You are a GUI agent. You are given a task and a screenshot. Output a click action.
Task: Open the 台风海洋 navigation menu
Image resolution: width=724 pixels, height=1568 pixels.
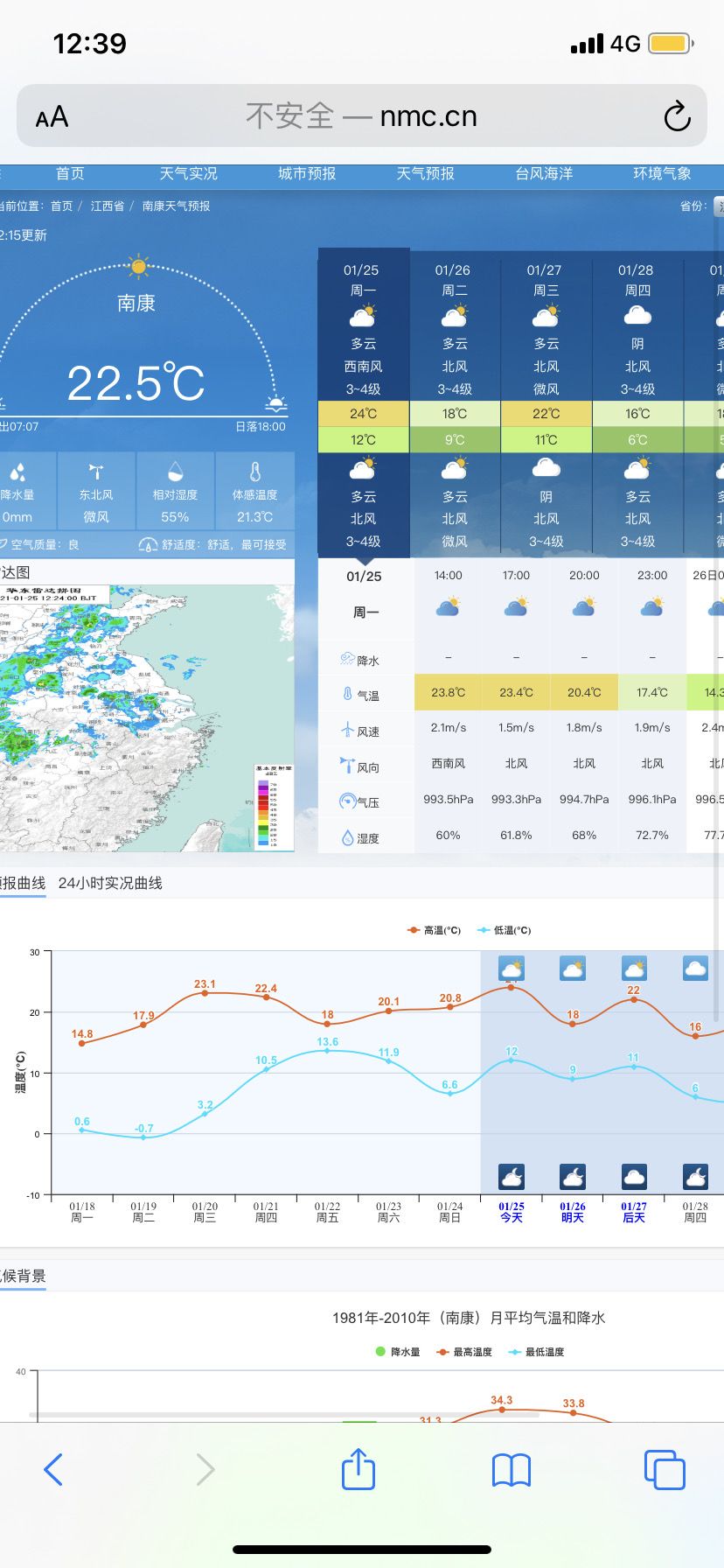pos(544,173)
